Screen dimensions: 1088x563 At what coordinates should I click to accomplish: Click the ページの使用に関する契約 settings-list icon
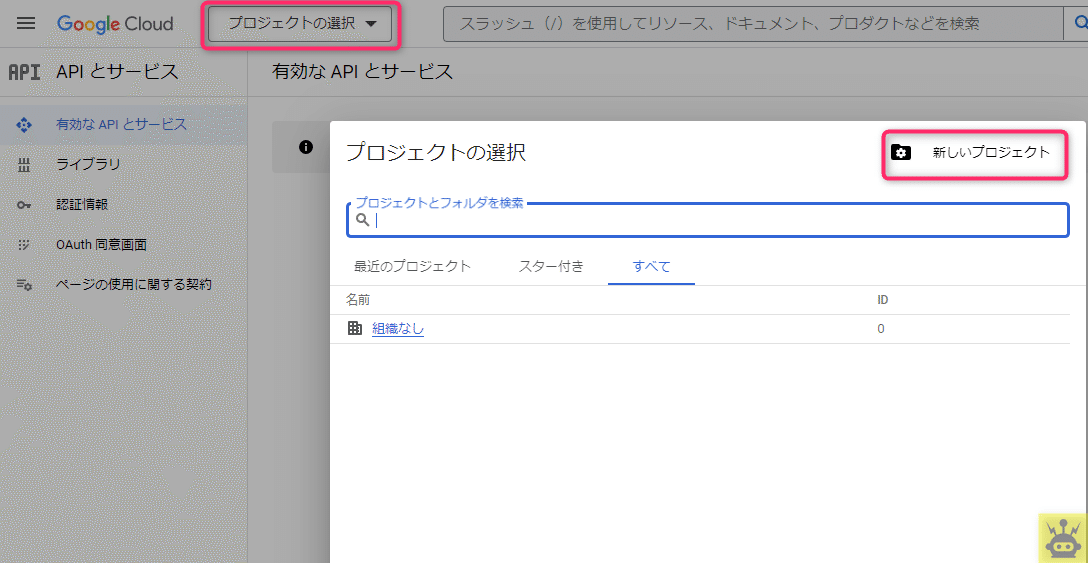(24, 285)
